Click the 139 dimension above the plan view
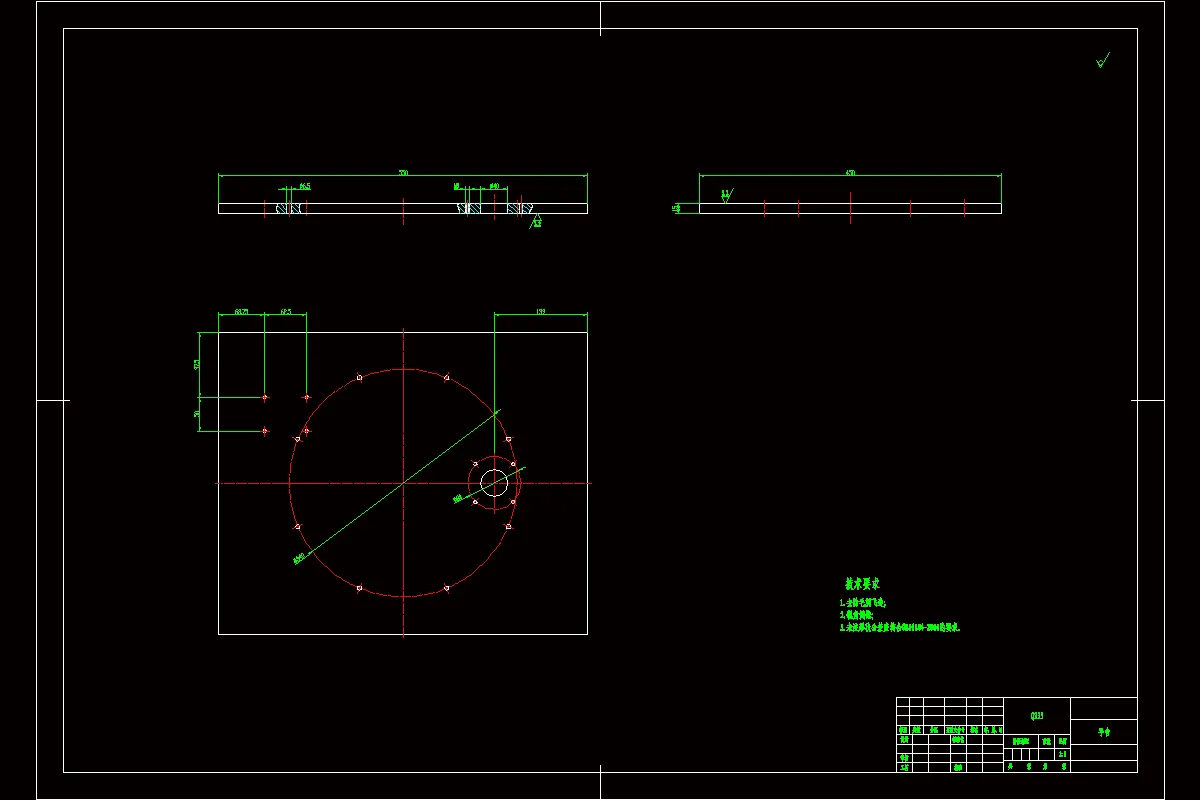 [x=541, y=312]
